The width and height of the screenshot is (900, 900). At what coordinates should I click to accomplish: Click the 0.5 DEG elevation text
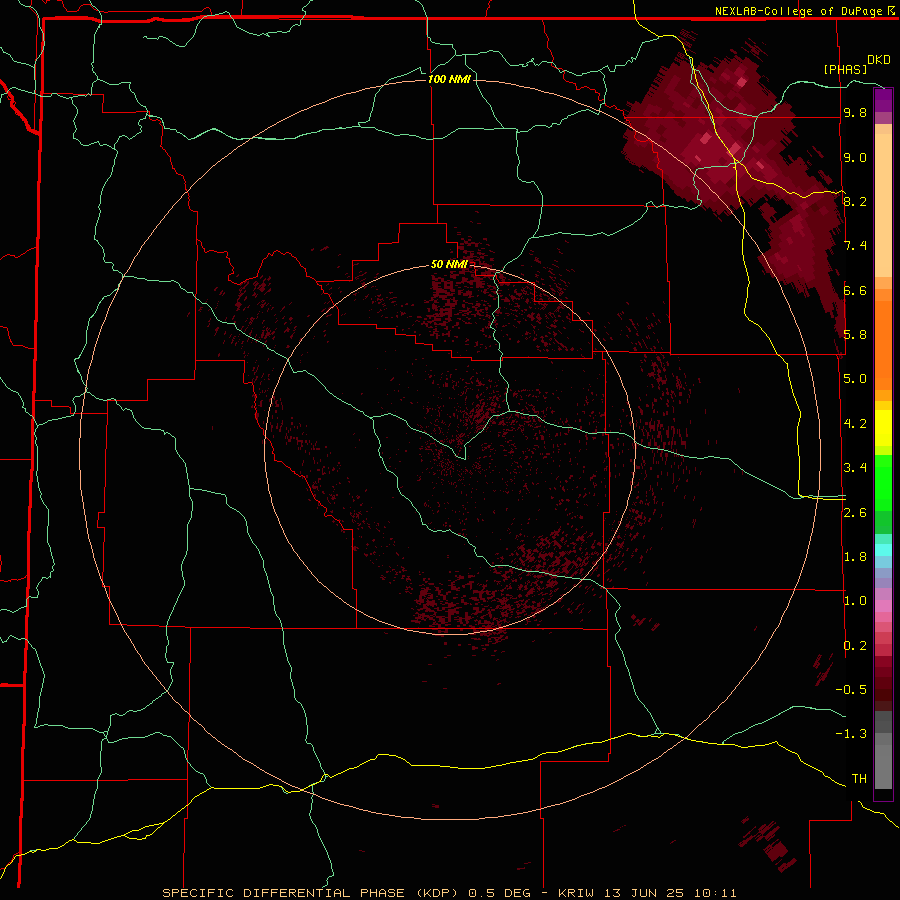(x=501, y=893)
